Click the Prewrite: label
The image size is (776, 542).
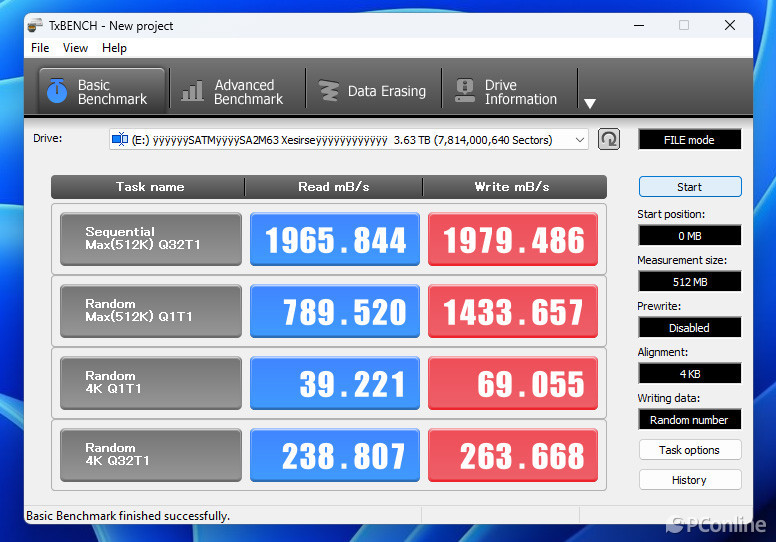pyautogui.click(x=659, y=306)
